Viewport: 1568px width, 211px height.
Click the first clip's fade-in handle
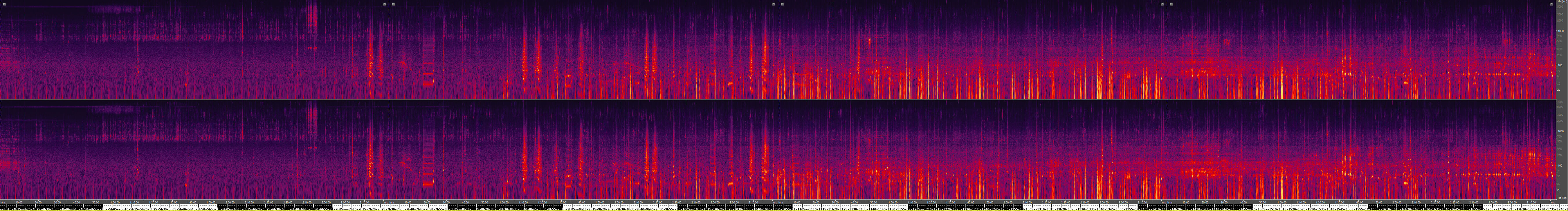[x=4, y=4]
